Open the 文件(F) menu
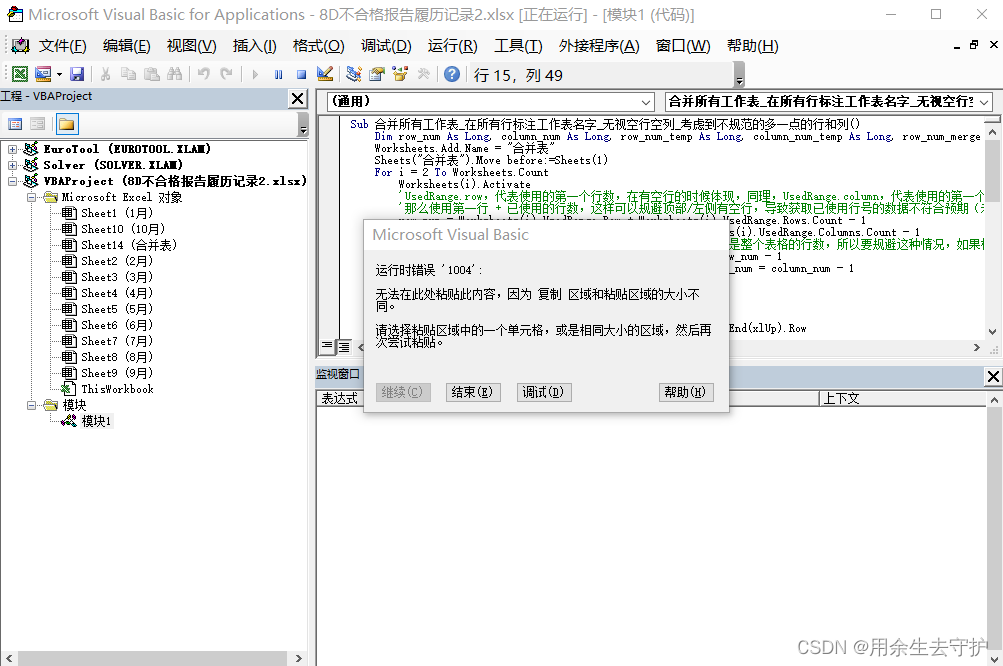This screenshot has width=1003, height=666. 62,46
